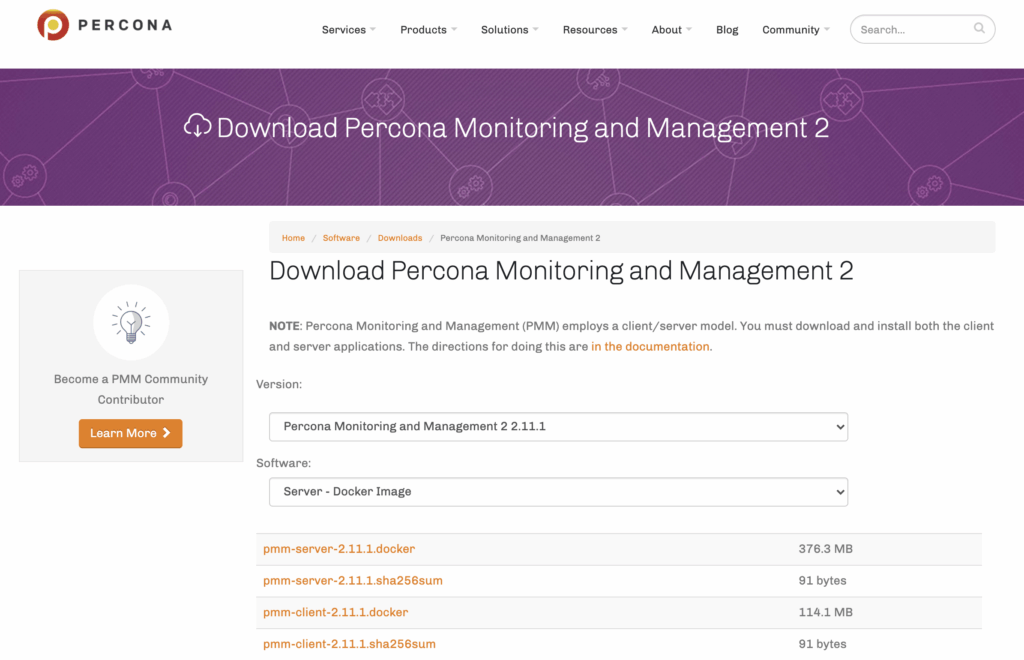Open the 'in the documentation' link
The height and width of the screenshot is (660, 1024).
tap(649, 346)
